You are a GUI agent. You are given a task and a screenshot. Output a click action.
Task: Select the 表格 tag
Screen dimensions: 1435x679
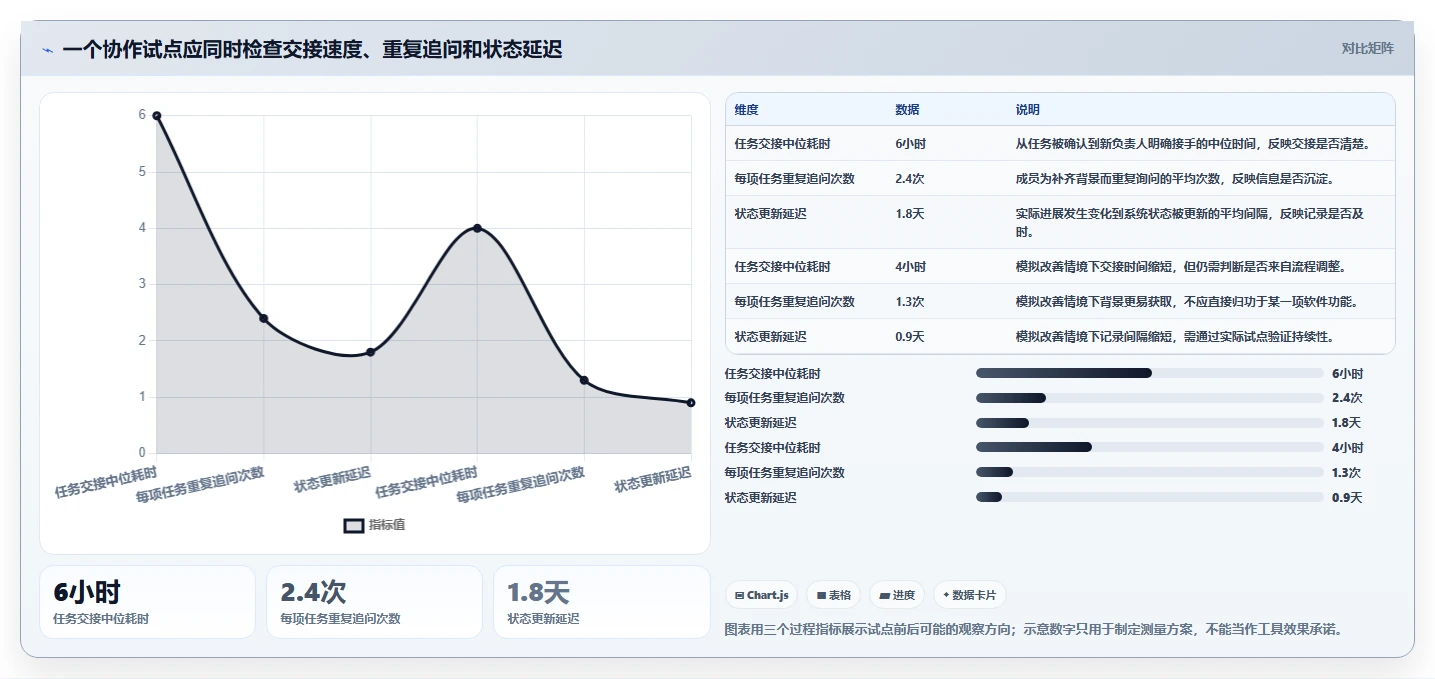[x=834, y=595]
